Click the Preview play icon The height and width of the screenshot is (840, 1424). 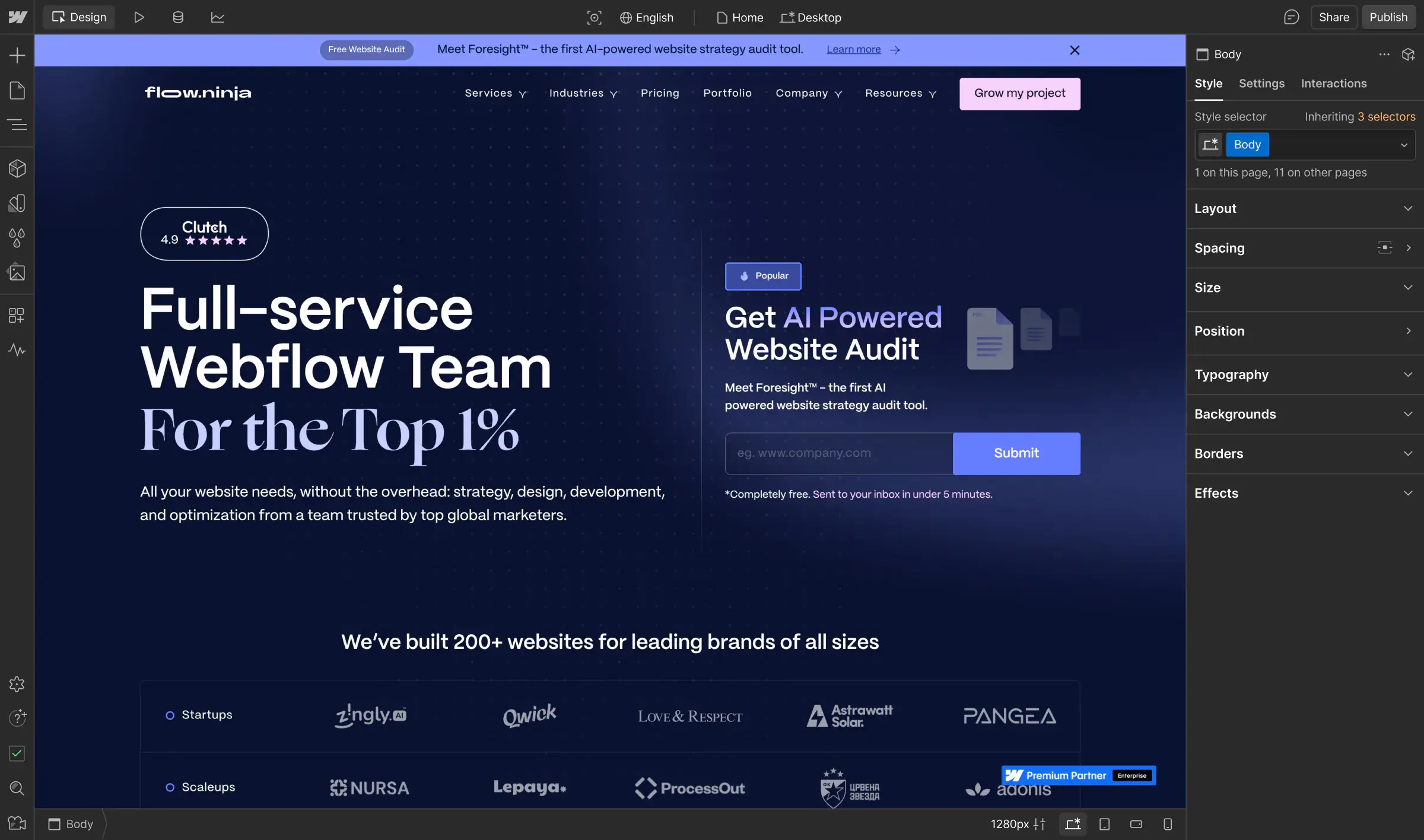pos(139,17)
